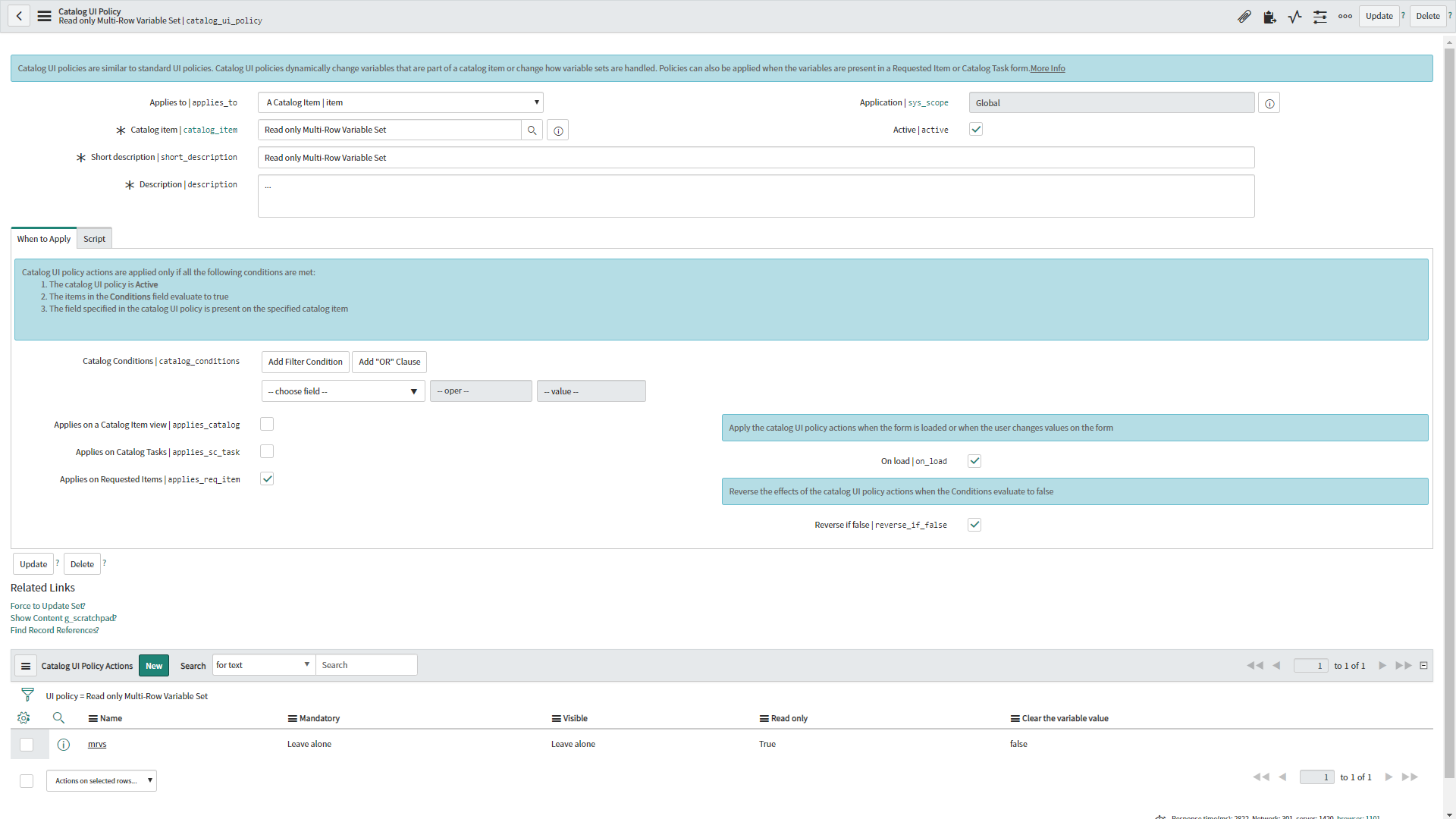Go to the last page in the top pagination
The height and width of the screenshot is (819, 1456).
pos(1404,666)
